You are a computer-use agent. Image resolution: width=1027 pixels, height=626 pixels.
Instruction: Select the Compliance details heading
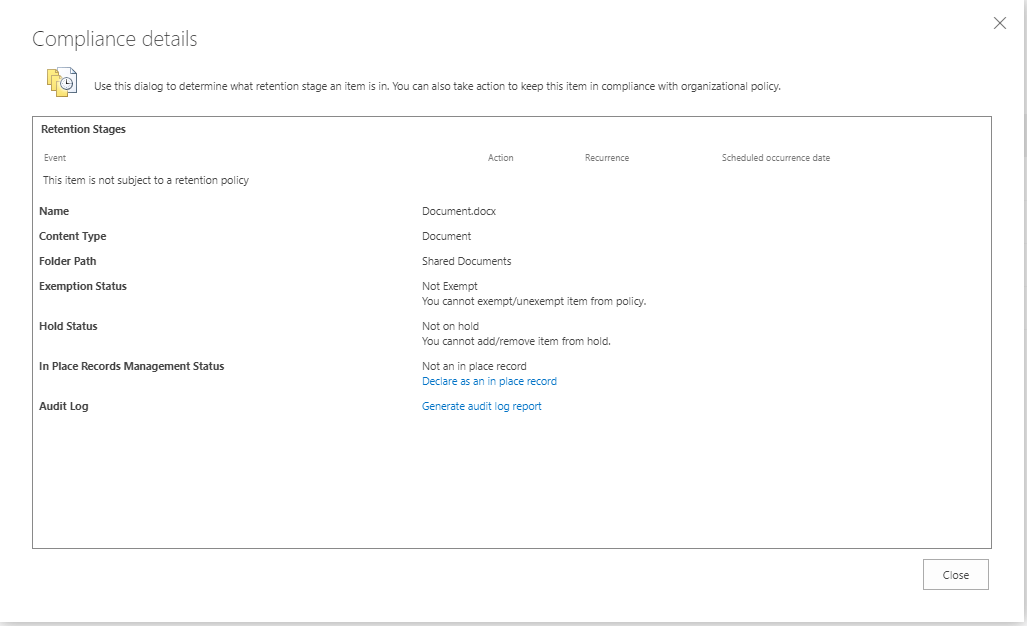tap(115, 39)
